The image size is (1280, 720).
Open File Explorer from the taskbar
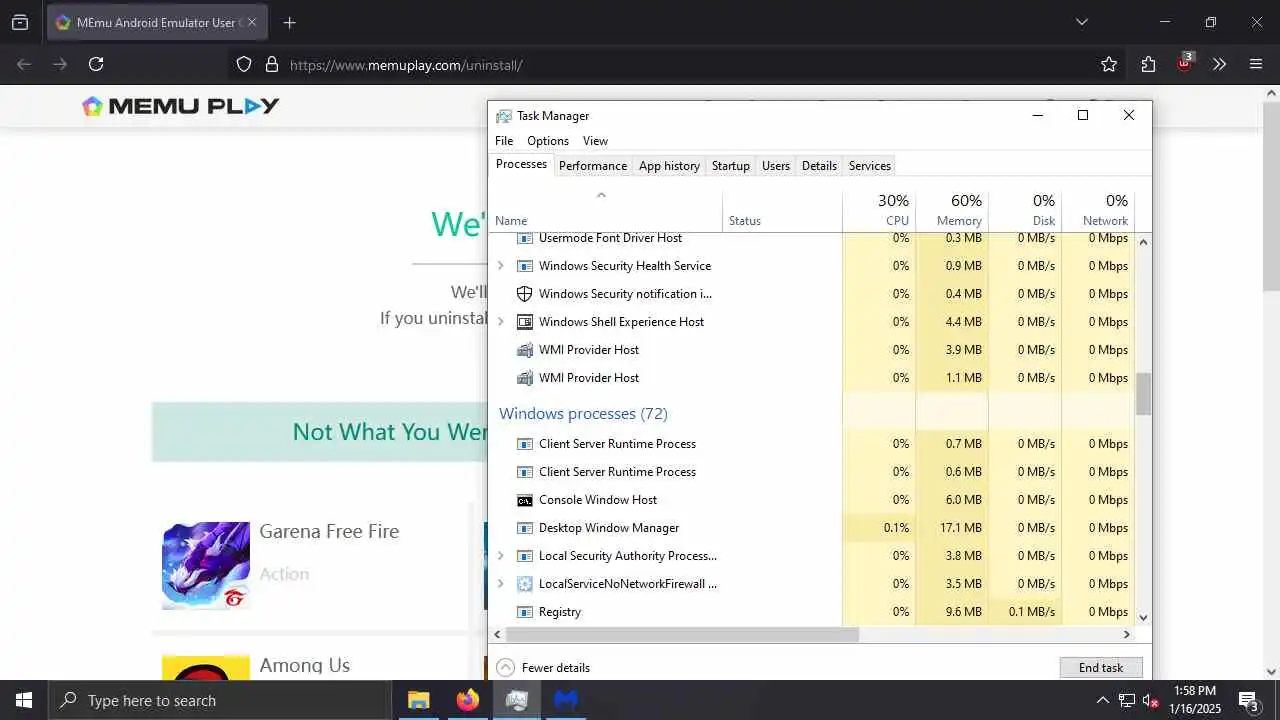point(418,700)
